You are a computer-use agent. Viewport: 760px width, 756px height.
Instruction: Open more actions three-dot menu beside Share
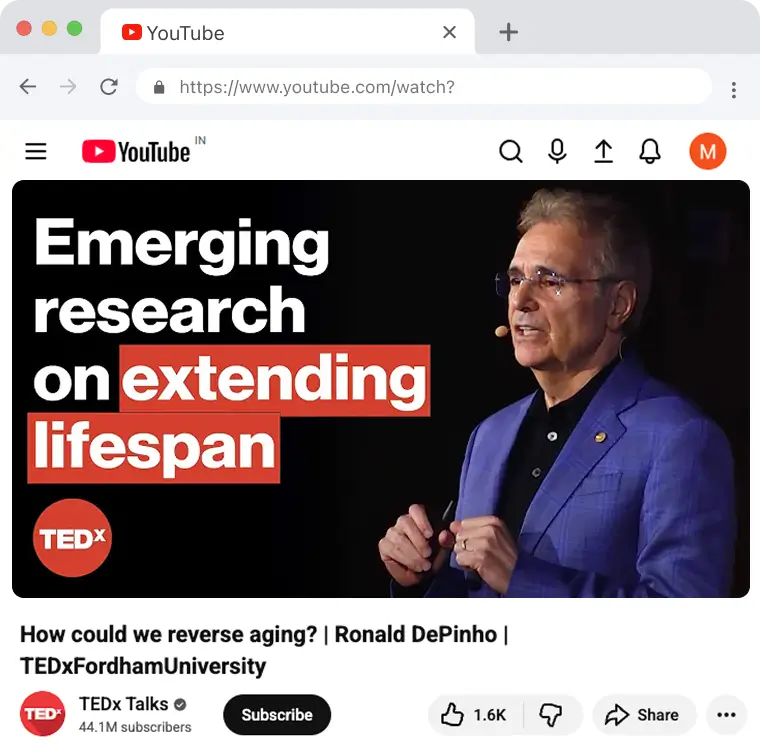click(726, 715)
